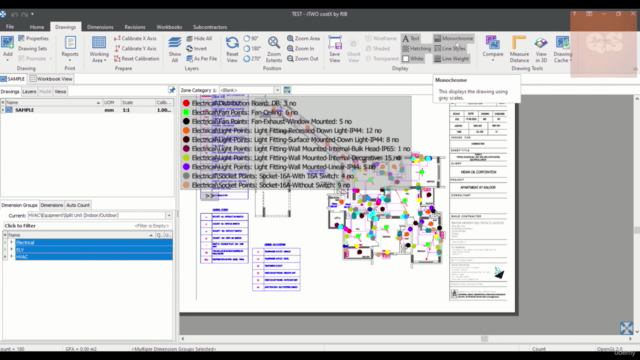Screen dimensions: 640x360
Task: Select 90° rotation option
Action: pyautogui.click(x=251, y=38)
